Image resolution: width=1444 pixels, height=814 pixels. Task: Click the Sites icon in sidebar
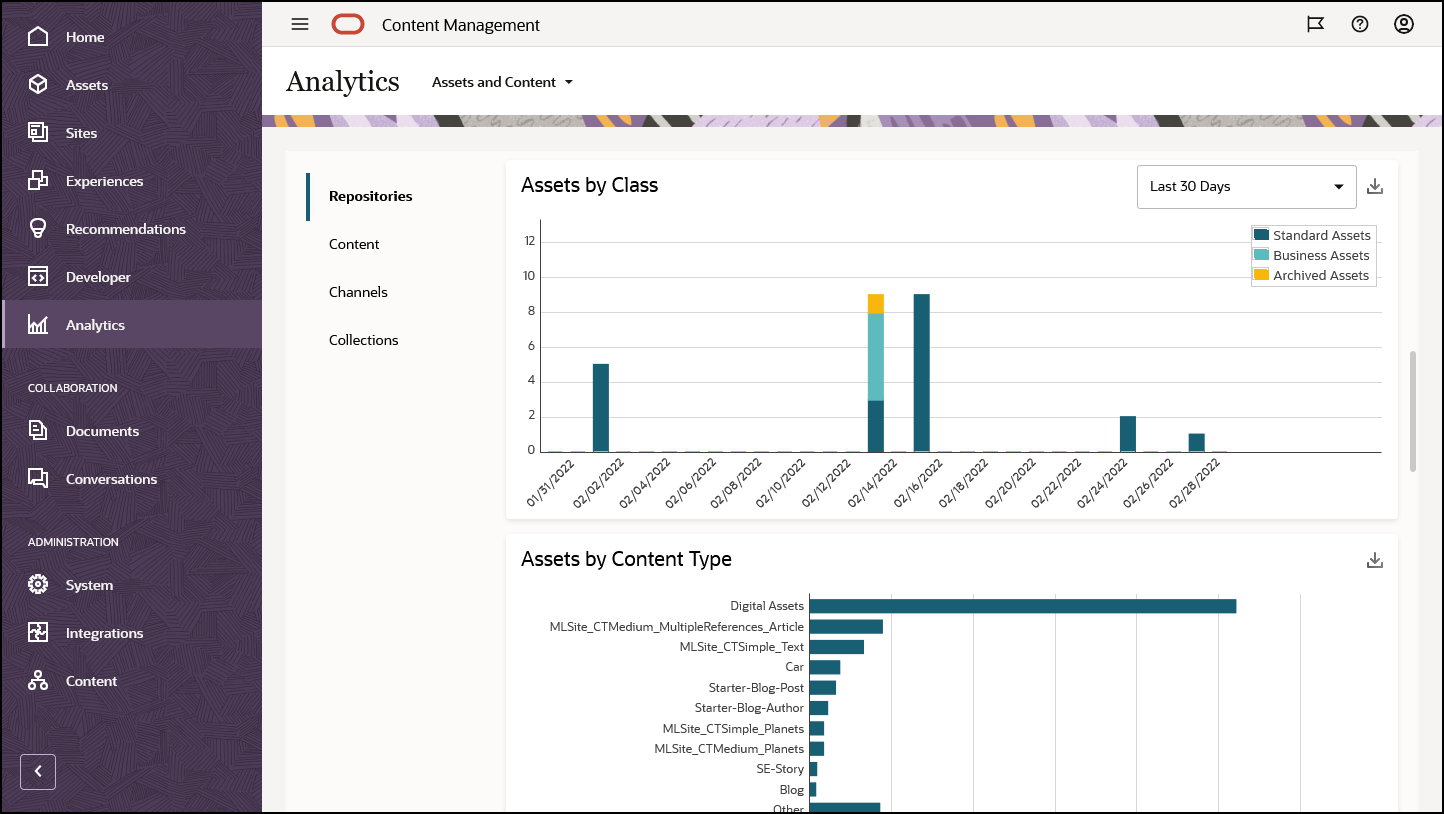[38, 133]
